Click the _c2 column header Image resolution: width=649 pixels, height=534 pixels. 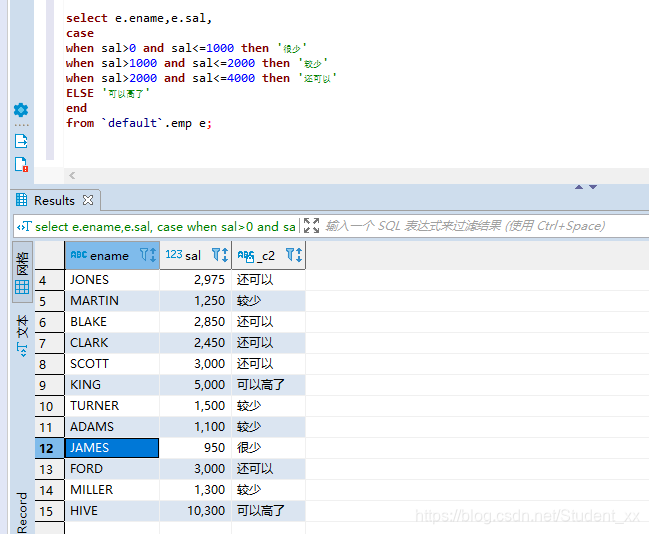(268, 255)
